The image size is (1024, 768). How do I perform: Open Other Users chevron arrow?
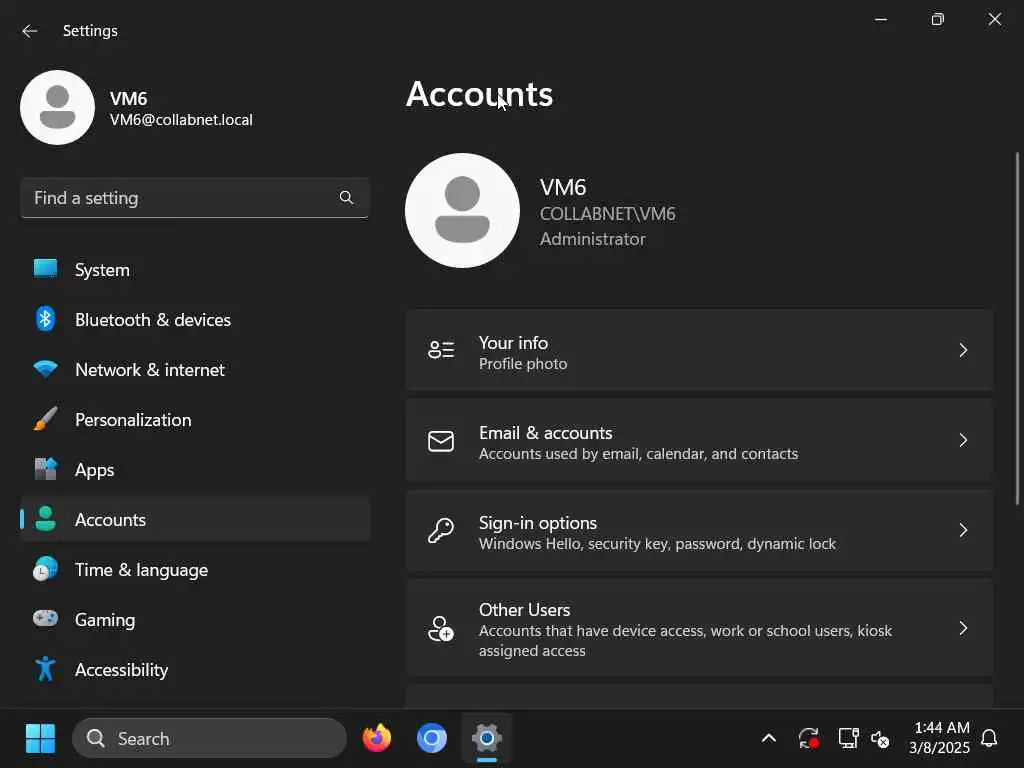tap(963, 628)
